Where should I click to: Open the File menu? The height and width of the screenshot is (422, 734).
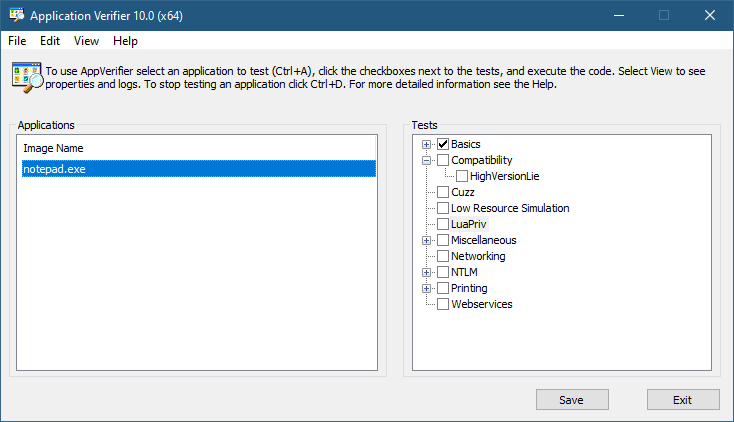coord(17,41)
